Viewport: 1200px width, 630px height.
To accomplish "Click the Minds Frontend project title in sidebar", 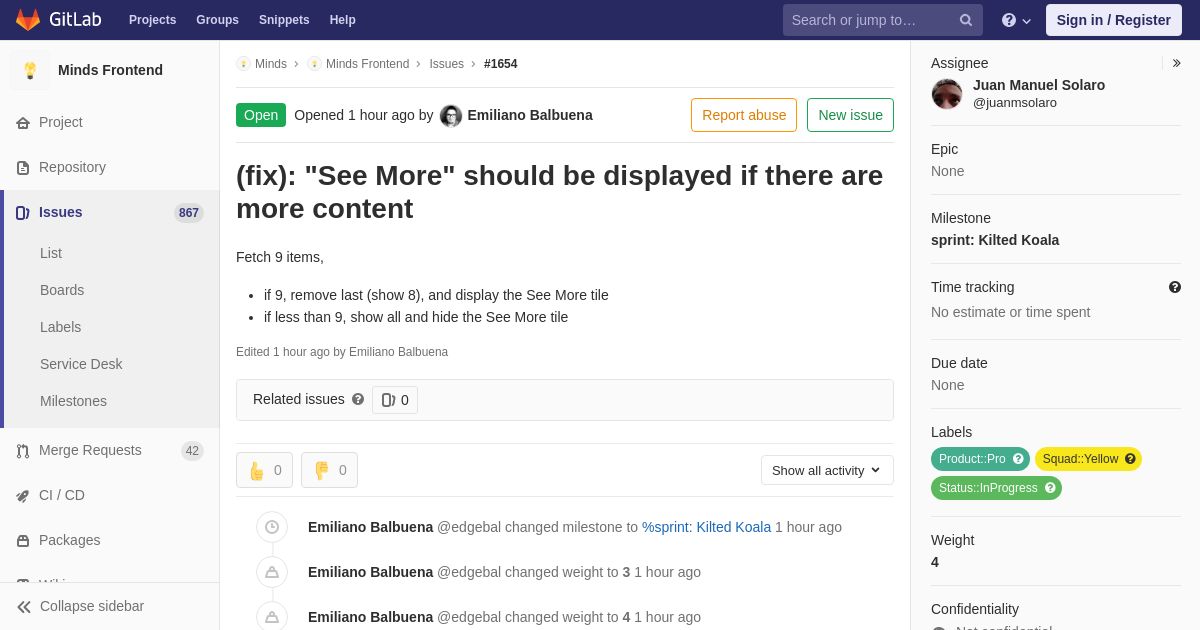I will click(x=110, y=70).
